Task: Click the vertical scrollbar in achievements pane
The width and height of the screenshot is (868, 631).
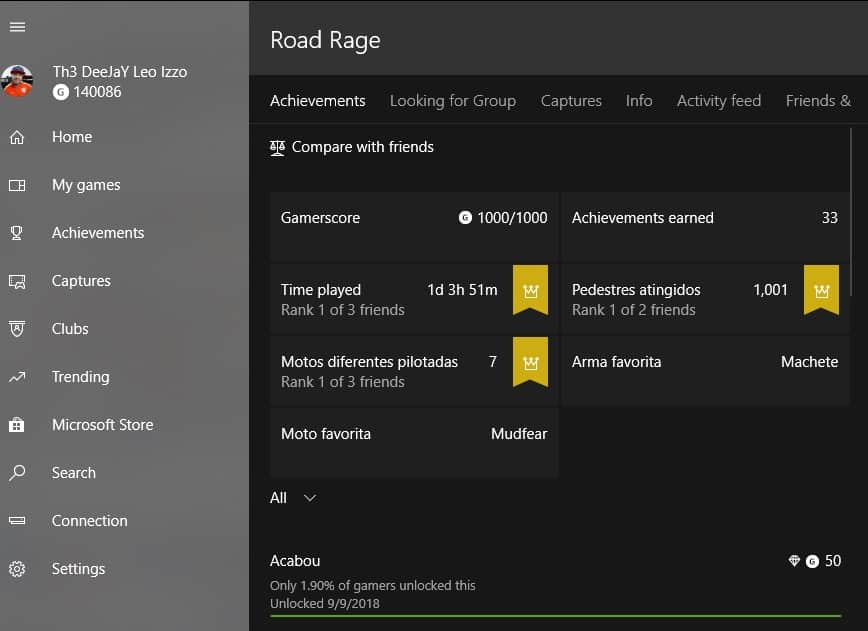Action: [851, 211]
